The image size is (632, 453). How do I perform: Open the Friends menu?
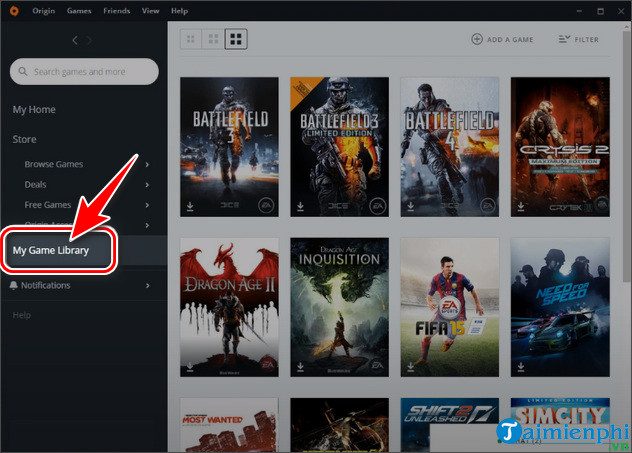click(116, 11)
